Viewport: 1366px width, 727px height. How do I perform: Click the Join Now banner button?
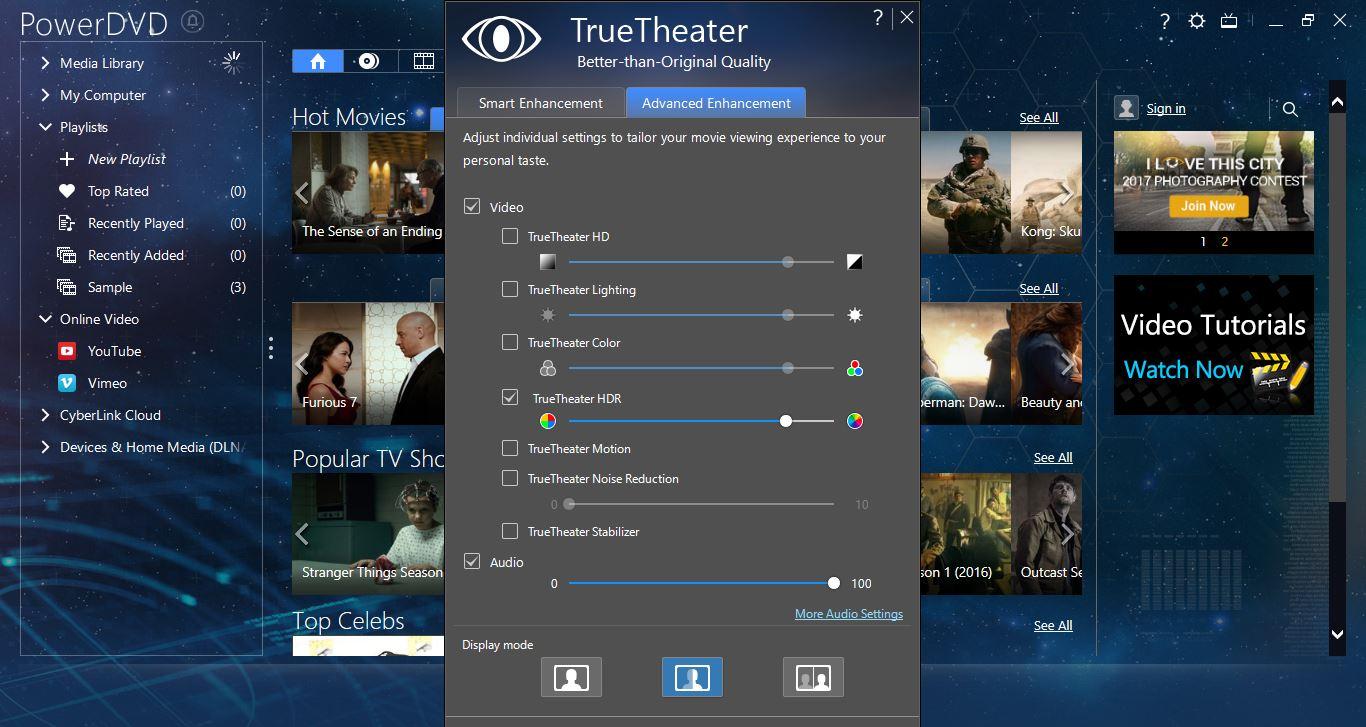pyautogui.click(x=1208, y=206)
